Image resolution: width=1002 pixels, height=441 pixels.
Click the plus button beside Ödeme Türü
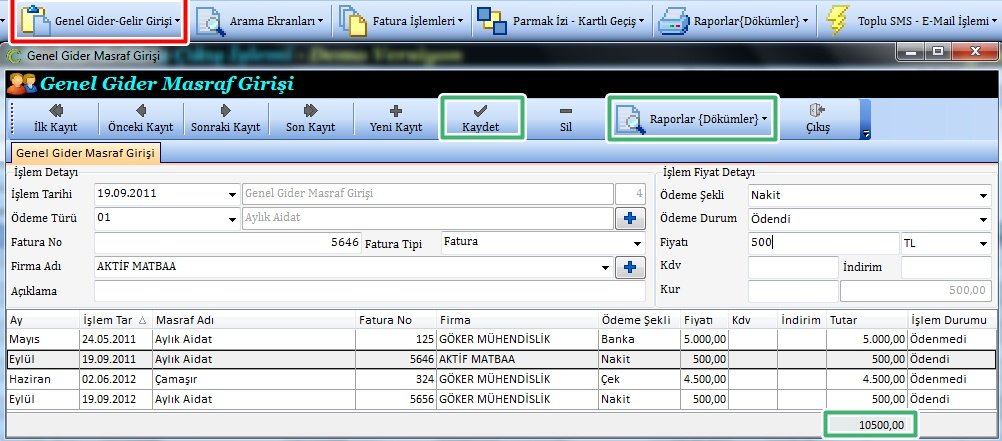click(x=631, y=218)
